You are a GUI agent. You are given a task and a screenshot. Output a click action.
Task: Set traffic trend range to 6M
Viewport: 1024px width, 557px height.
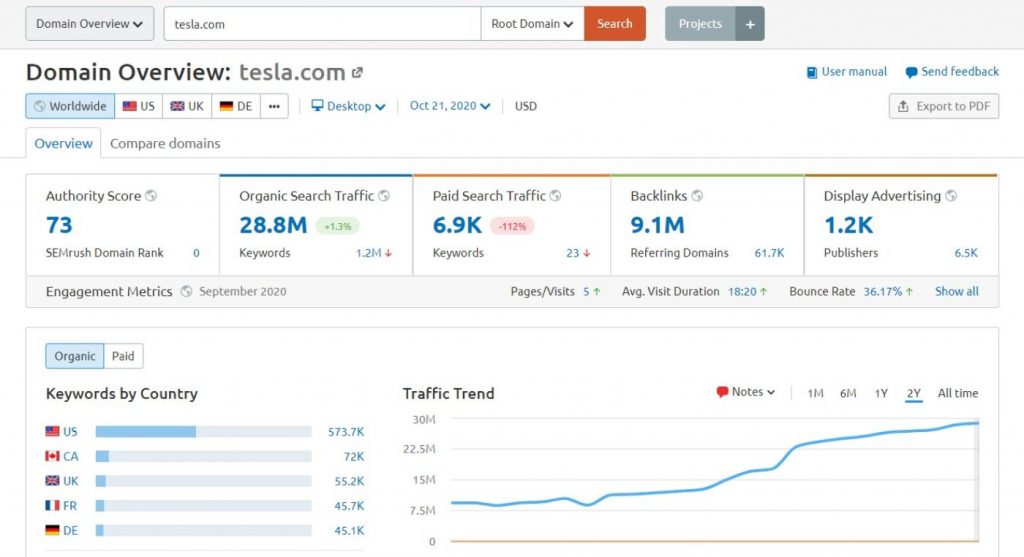848,393
